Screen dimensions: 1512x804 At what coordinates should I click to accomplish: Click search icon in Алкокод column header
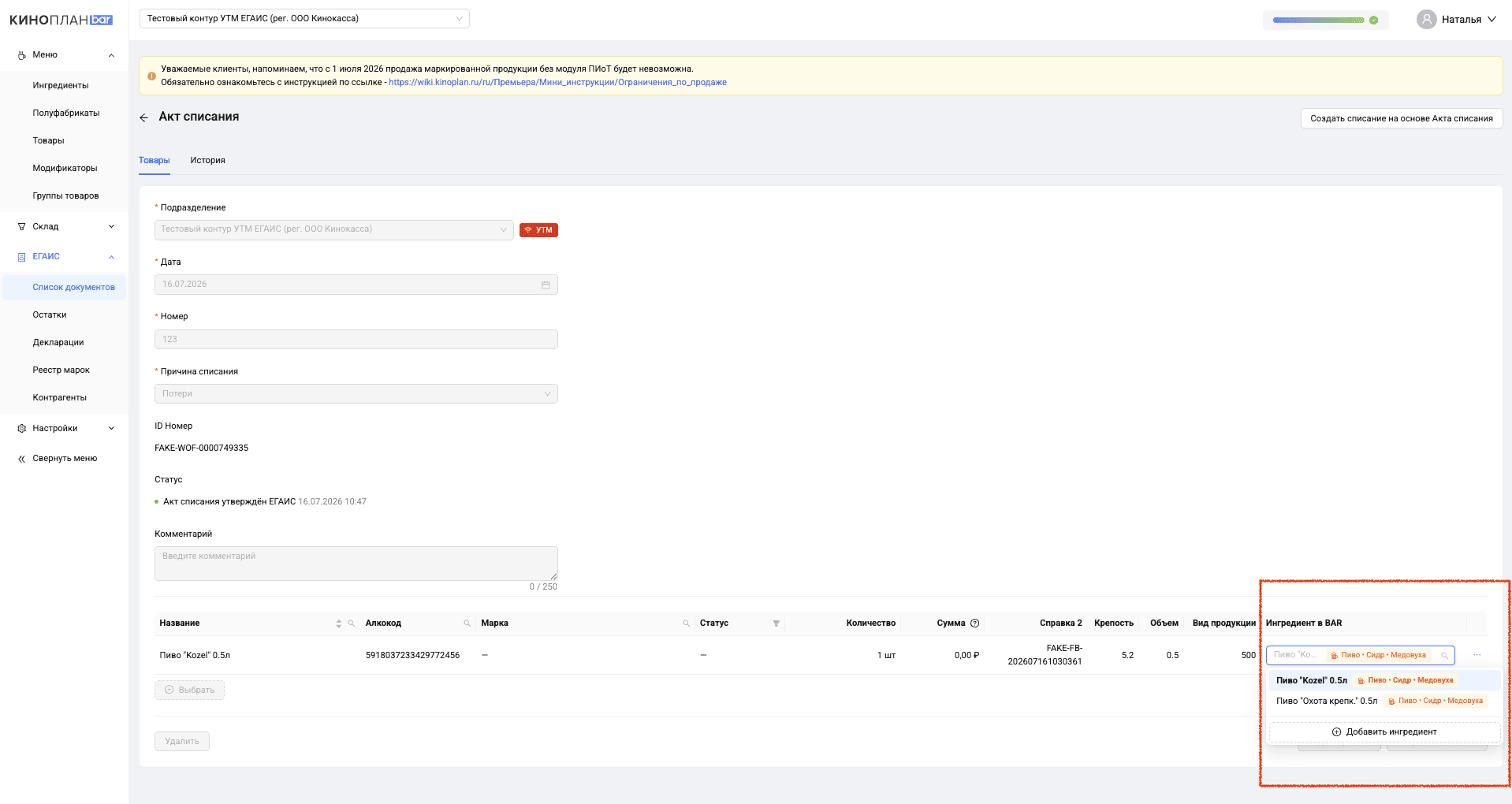[467, 623]
